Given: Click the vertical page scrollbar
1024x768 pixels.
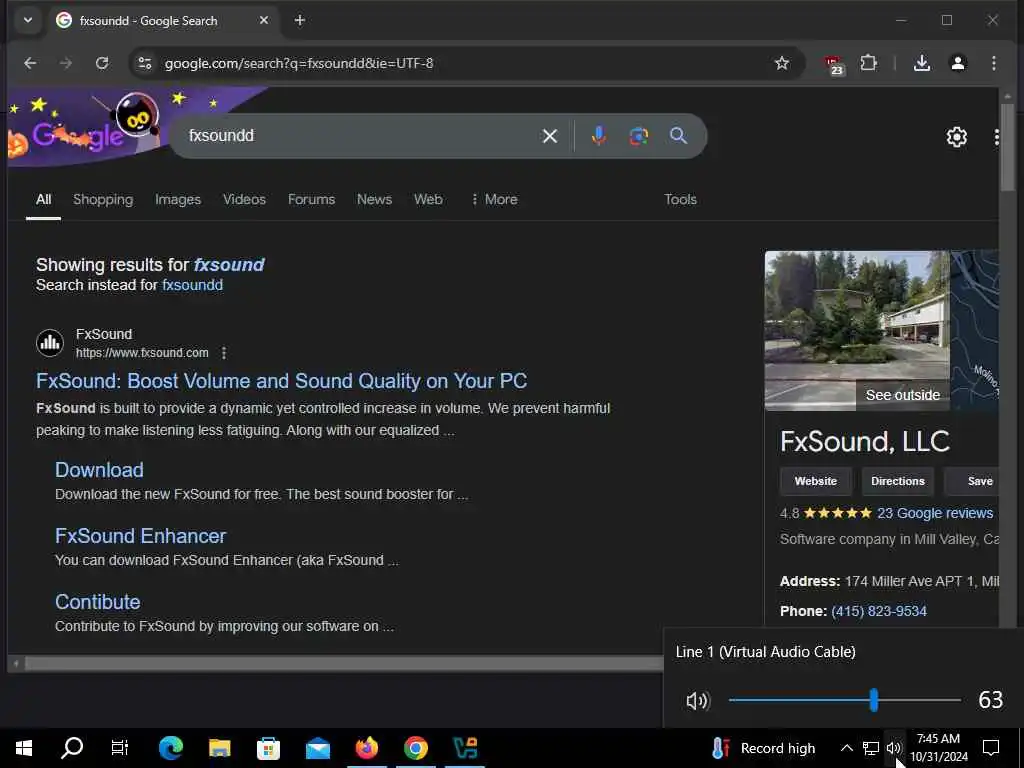Looking at the screenshot, I should coord(1007,147).
